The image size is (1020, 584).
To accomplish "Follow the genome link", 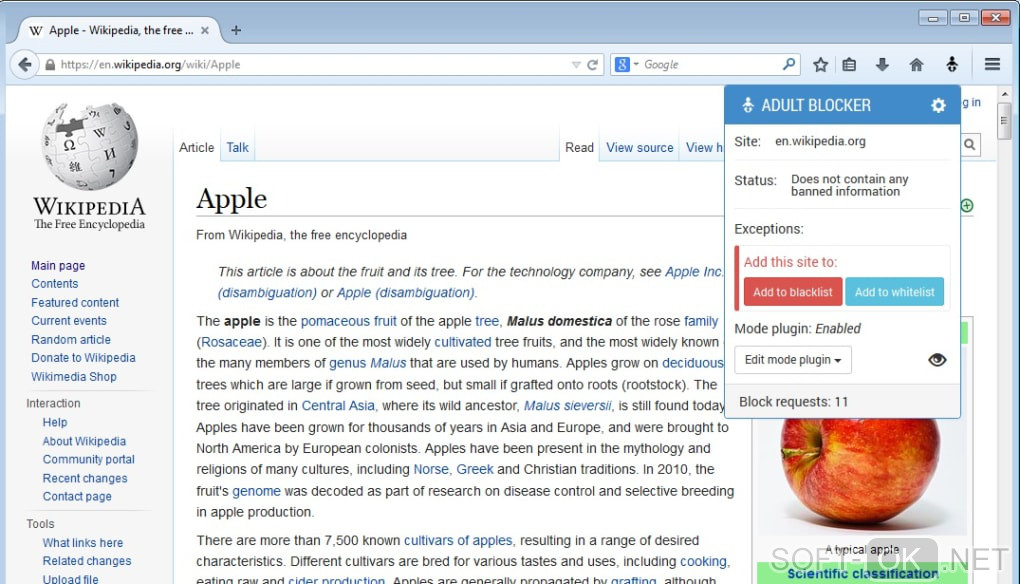I will 256,491.
